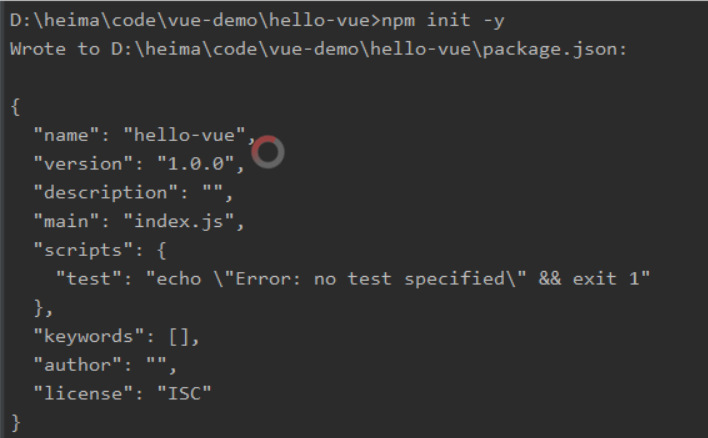Image resolution: width=708 pixels, height=438 pixels.
Task: Click the "test" script key
Action: [88, 279]
